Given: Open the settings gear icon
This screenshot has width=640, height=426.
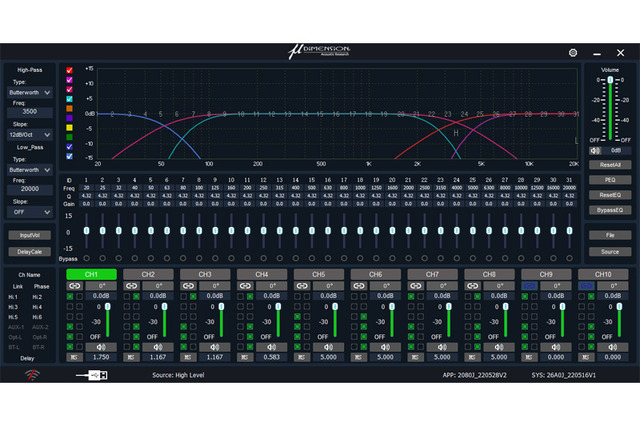Looking at the screenshot, I should point(573,52).
